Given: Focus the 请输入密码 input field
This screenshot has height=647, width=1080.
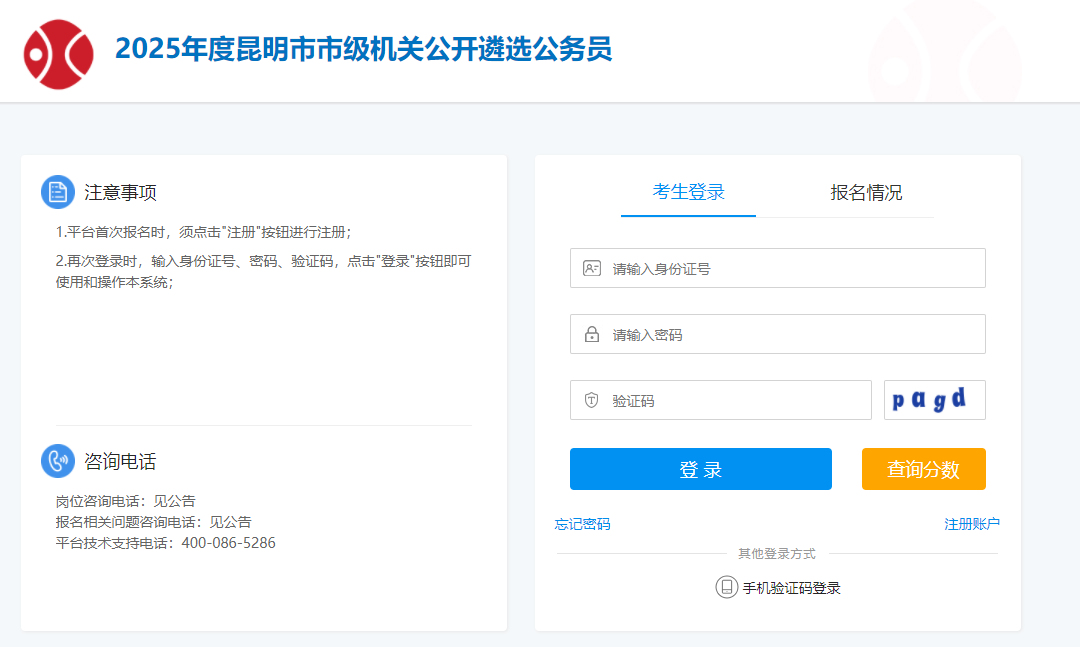Looking at the screenshot, I should (790, 334).
